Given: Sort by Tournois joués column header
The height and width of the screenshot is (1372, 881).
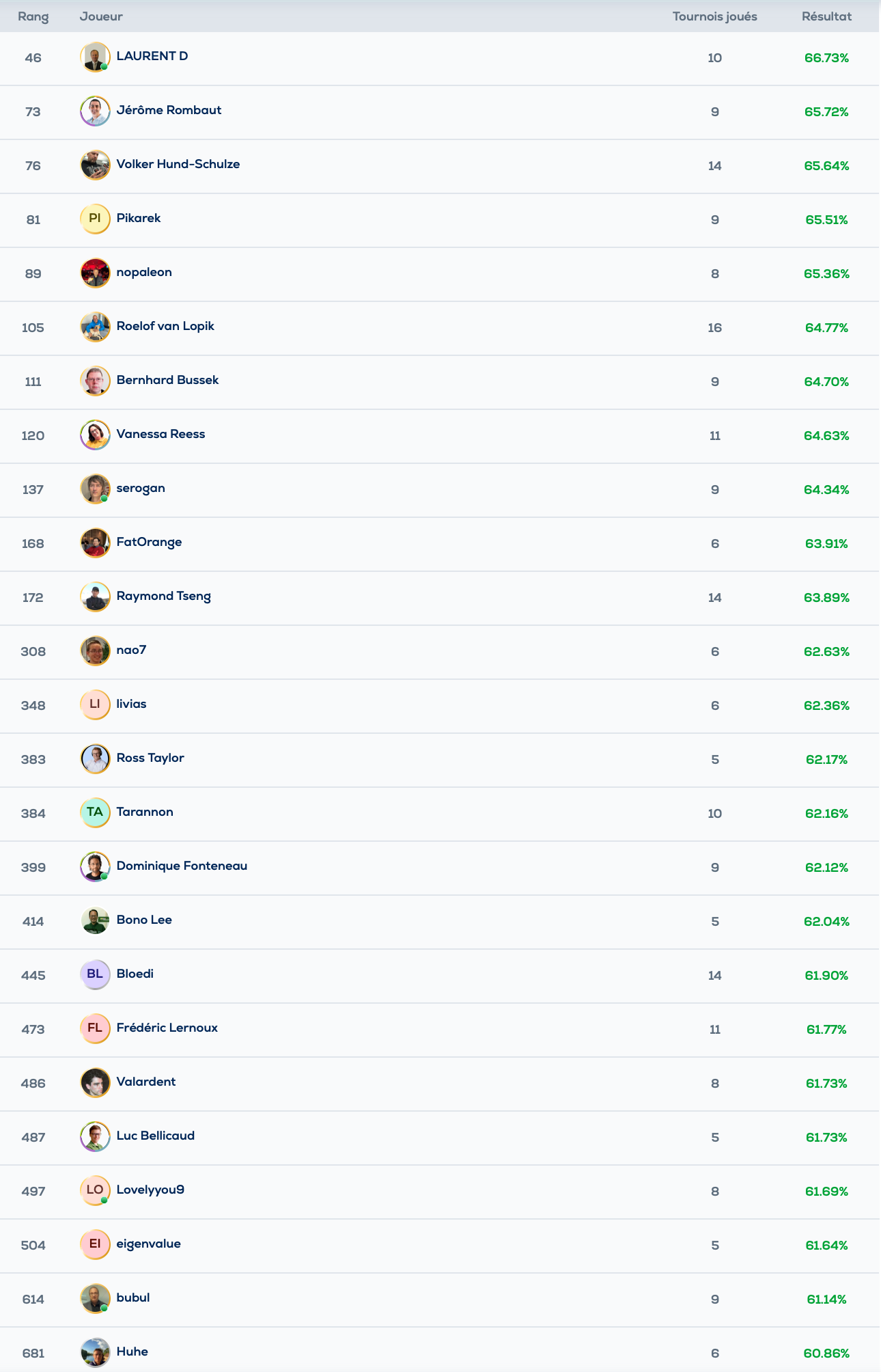Looking at the screenshot, I should click(x=714, y=16).
